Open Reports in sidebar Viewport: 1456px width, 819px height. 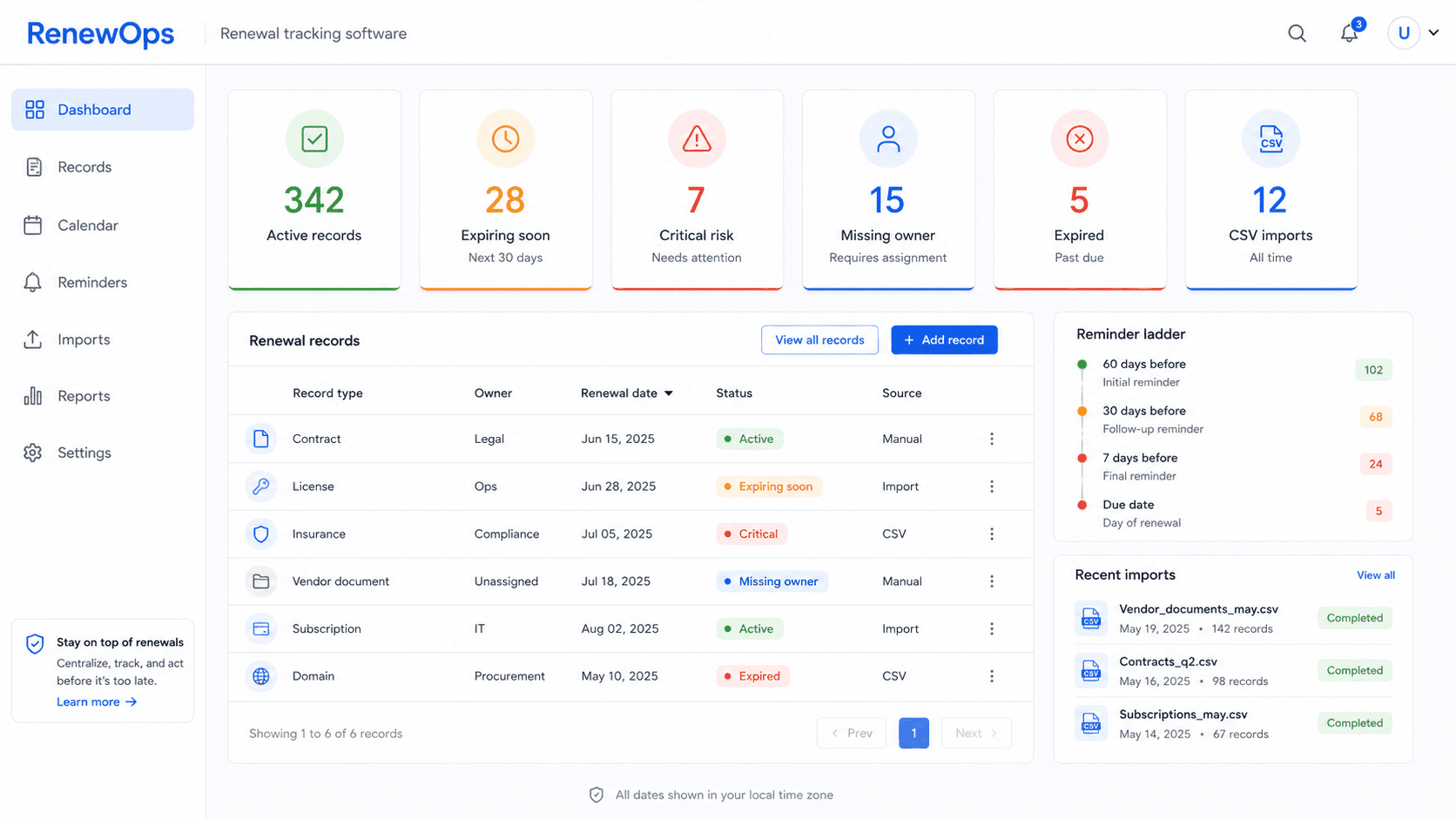point(103,396)
